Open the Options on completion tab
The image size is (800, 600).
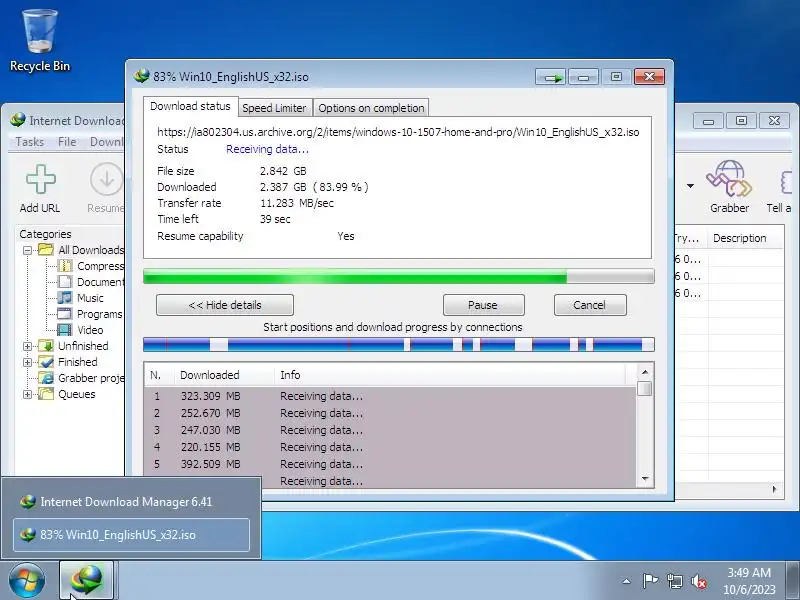(x=371, y=108)
